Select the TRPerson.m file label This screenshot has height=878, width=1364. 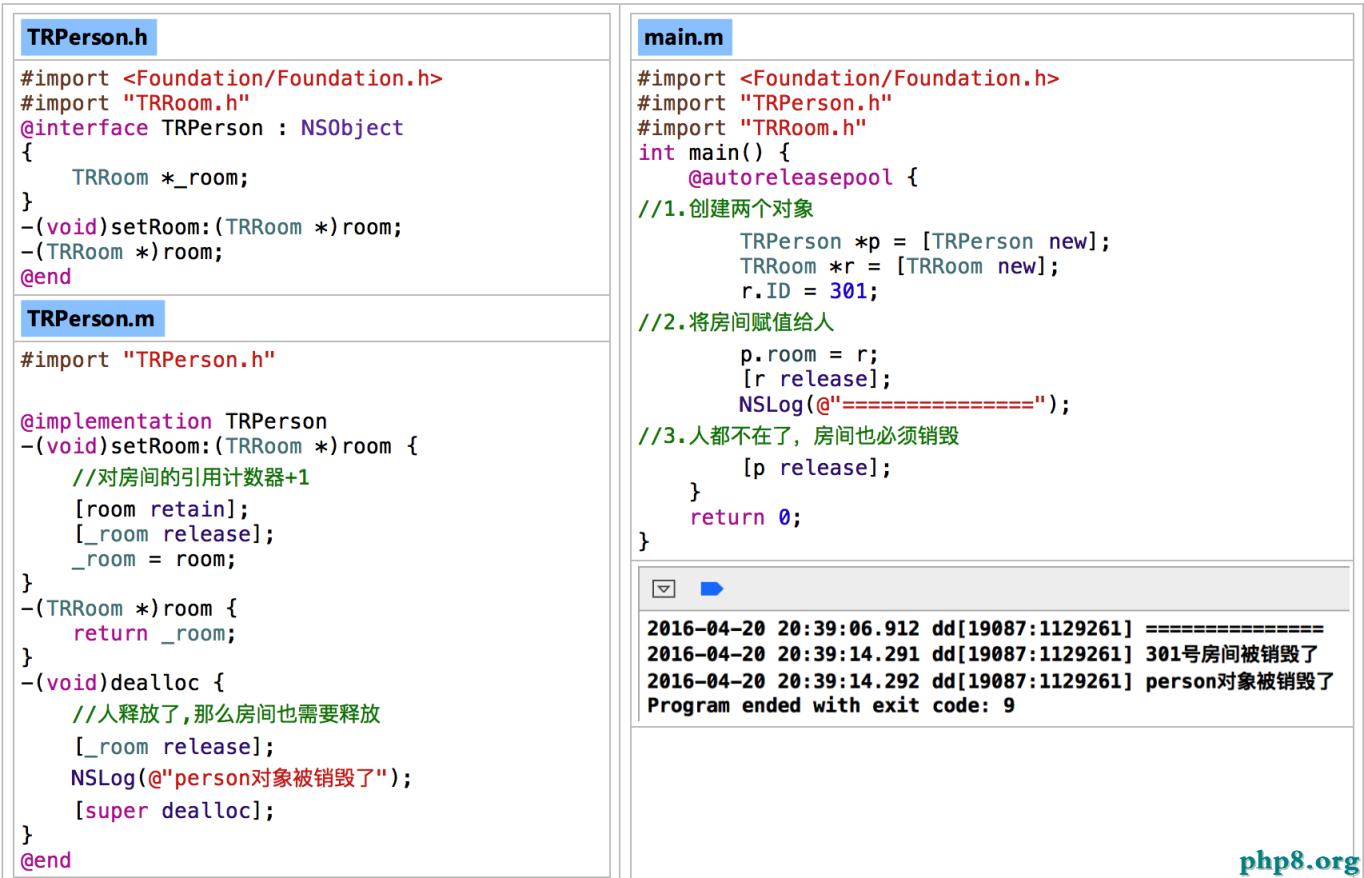[x=91, y=319]
